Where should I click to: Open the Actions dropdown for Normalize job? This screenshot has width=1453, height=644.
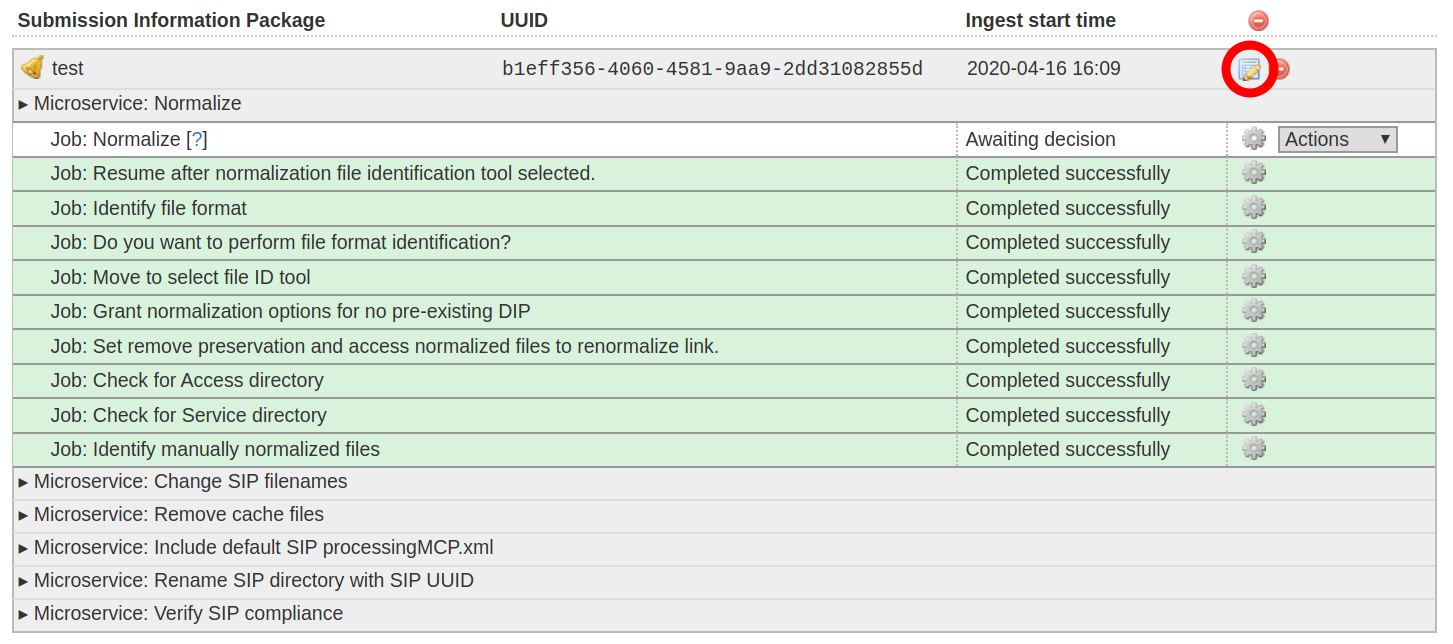pyautogui.click(x=1337, y=139)
